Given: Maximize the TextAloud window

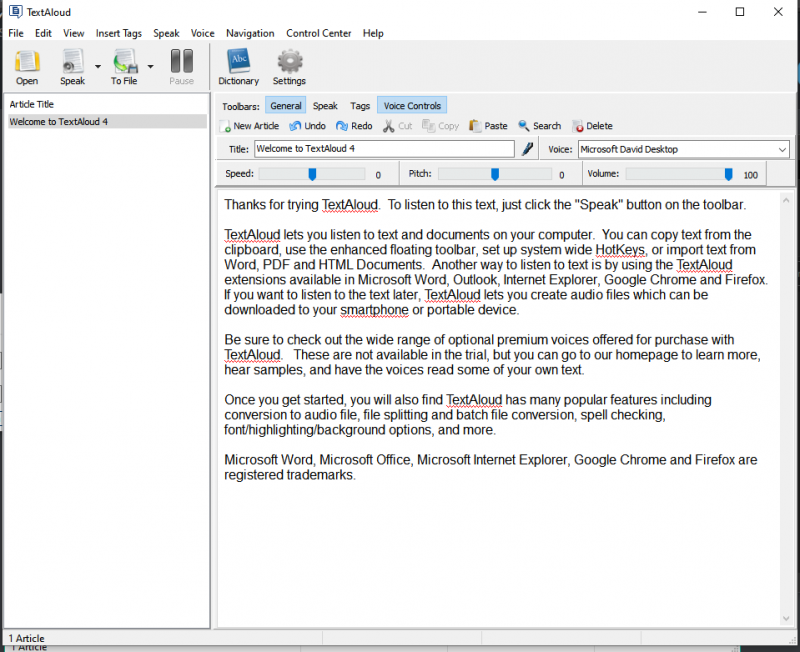Looking at the screenshot, I should click(x=740, y=12).
